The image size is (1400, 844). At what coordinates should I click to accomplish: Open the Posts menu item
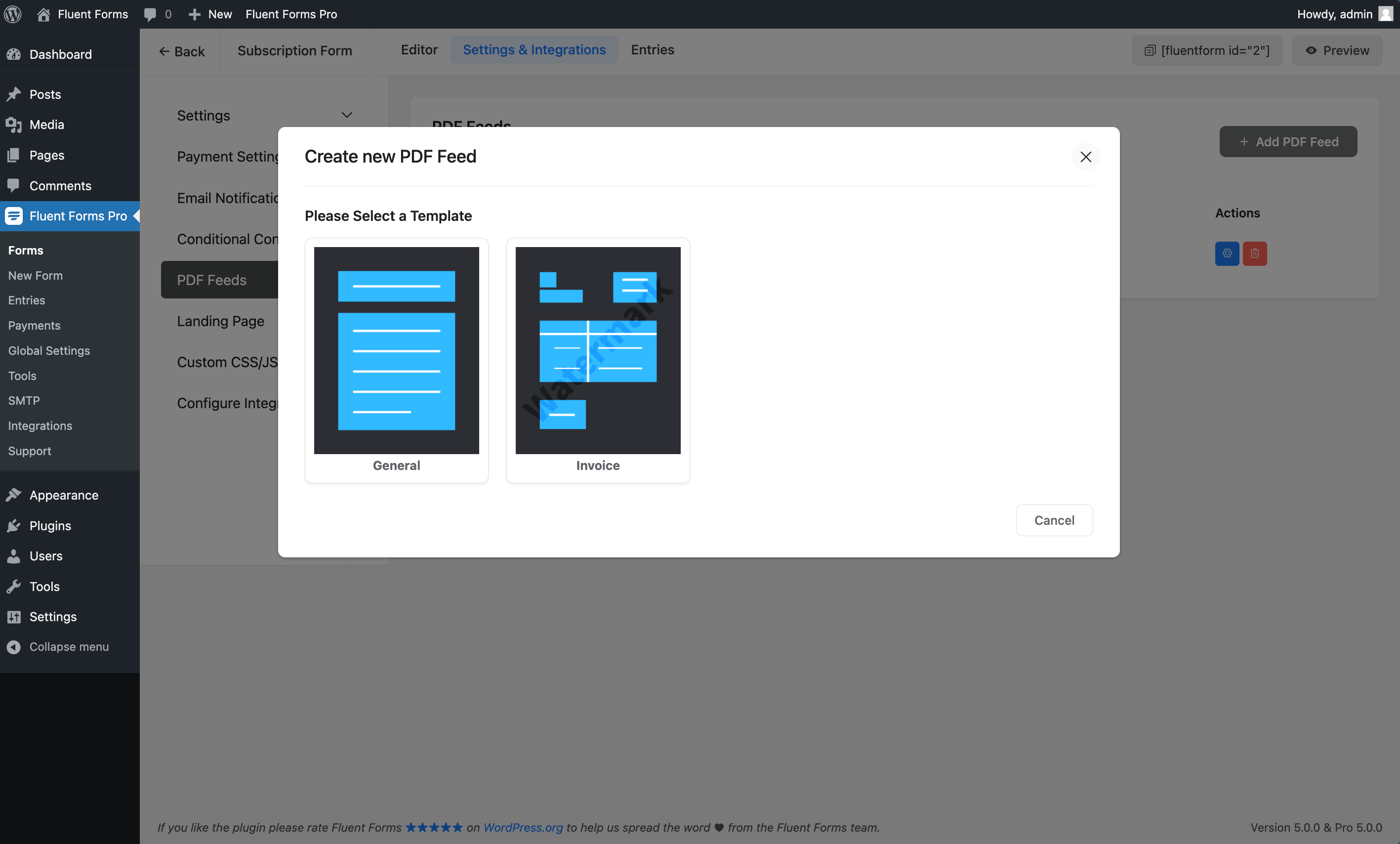click(70, 94)
